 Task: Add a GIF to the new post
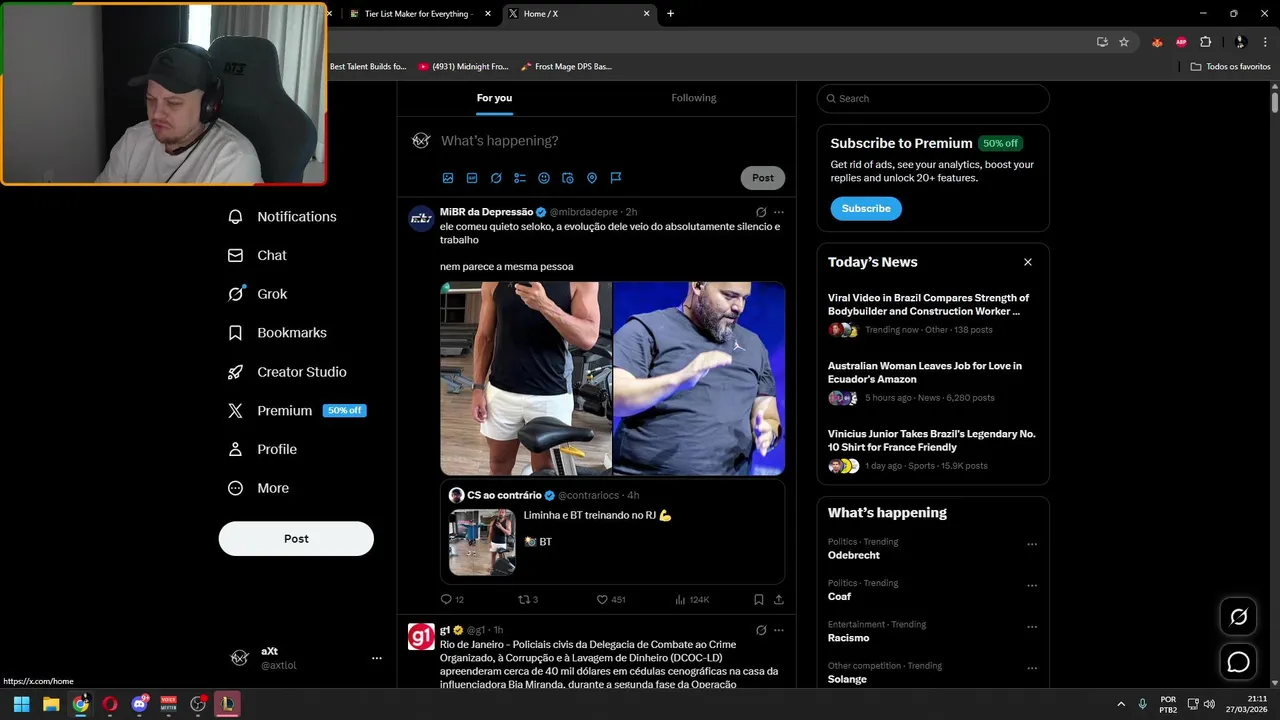pyautogui.click(x=472, y=178)
